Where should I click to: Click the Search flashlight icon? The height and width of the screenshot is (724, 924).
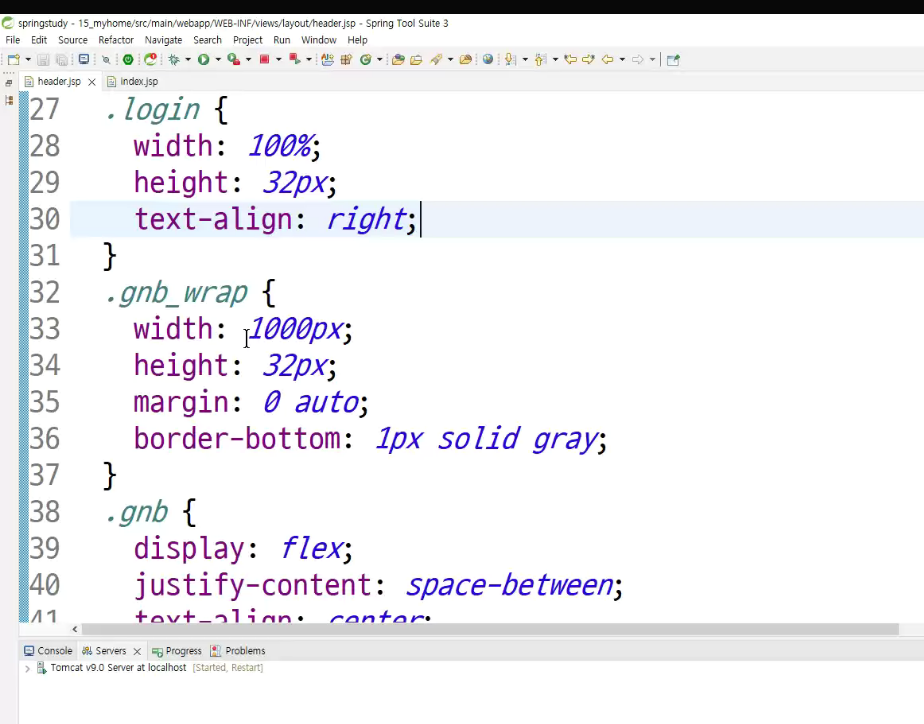coord(436,59)
